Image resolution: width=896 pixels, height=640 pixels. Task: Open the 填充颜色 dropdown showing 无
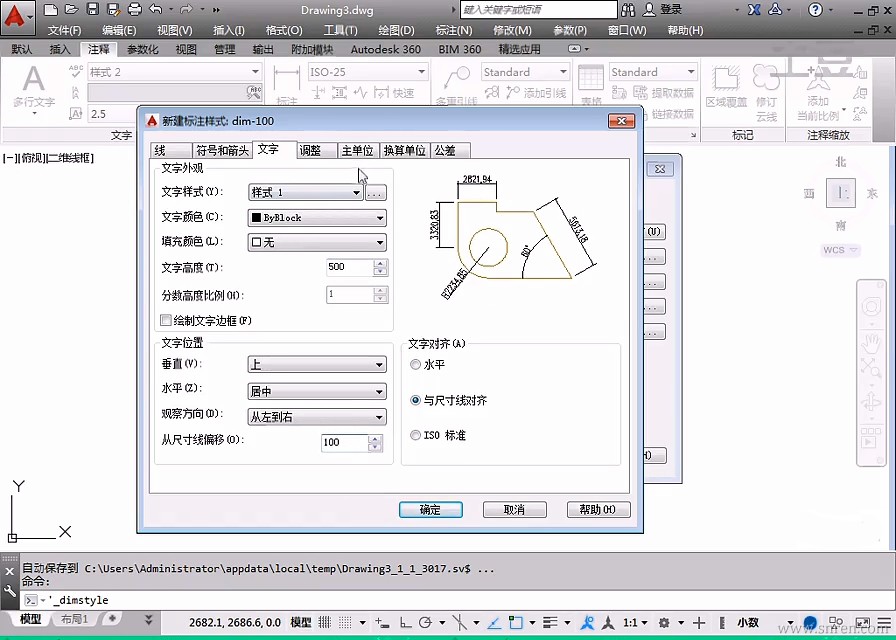tap(317, 242)
